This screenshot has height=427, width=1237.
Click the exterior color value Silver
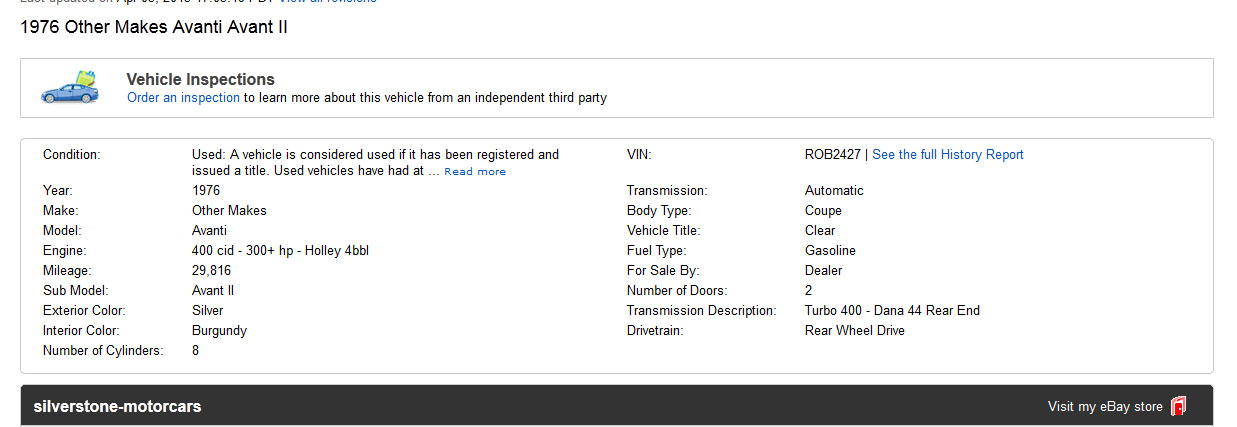pyautogui.click(x=207, y=311)
